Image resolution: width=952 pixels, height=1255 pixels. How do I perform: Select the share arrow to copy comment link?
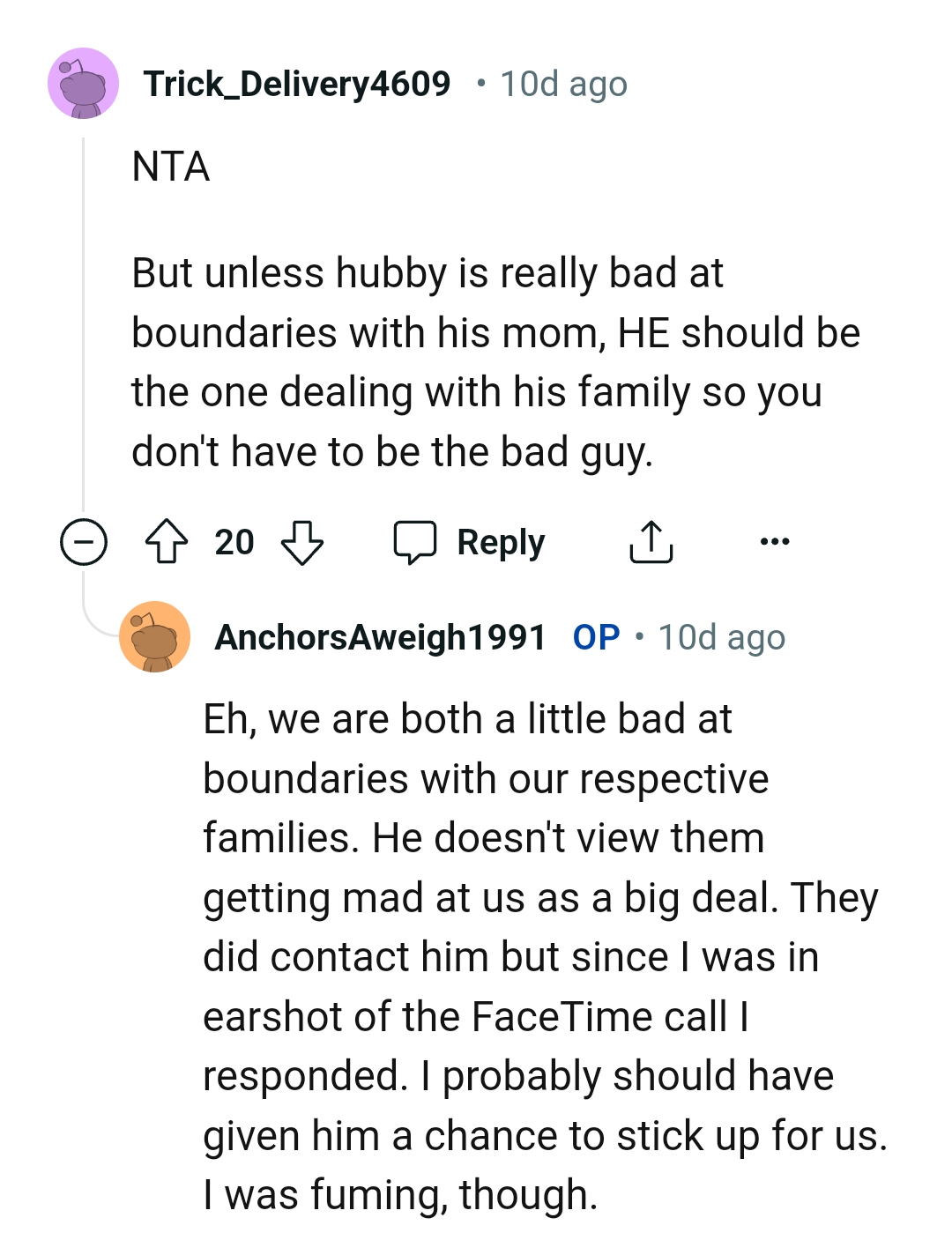point(651,542)
